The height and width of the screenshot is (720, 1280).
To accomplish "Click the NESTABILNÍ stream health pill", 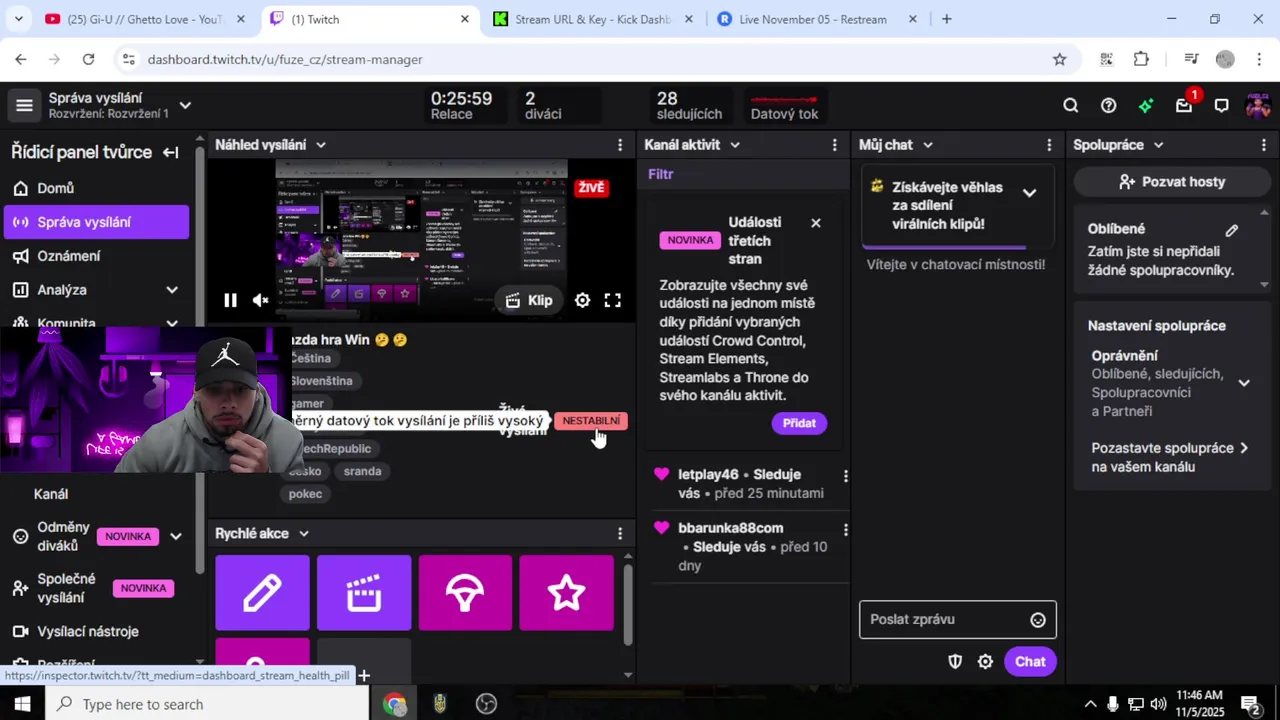I will pyautogui.click(x=591, y=421).
